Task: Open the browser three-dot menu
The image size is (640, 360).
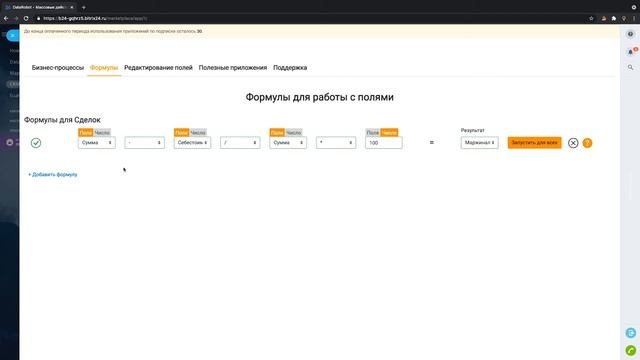Action: coord(634,18)
